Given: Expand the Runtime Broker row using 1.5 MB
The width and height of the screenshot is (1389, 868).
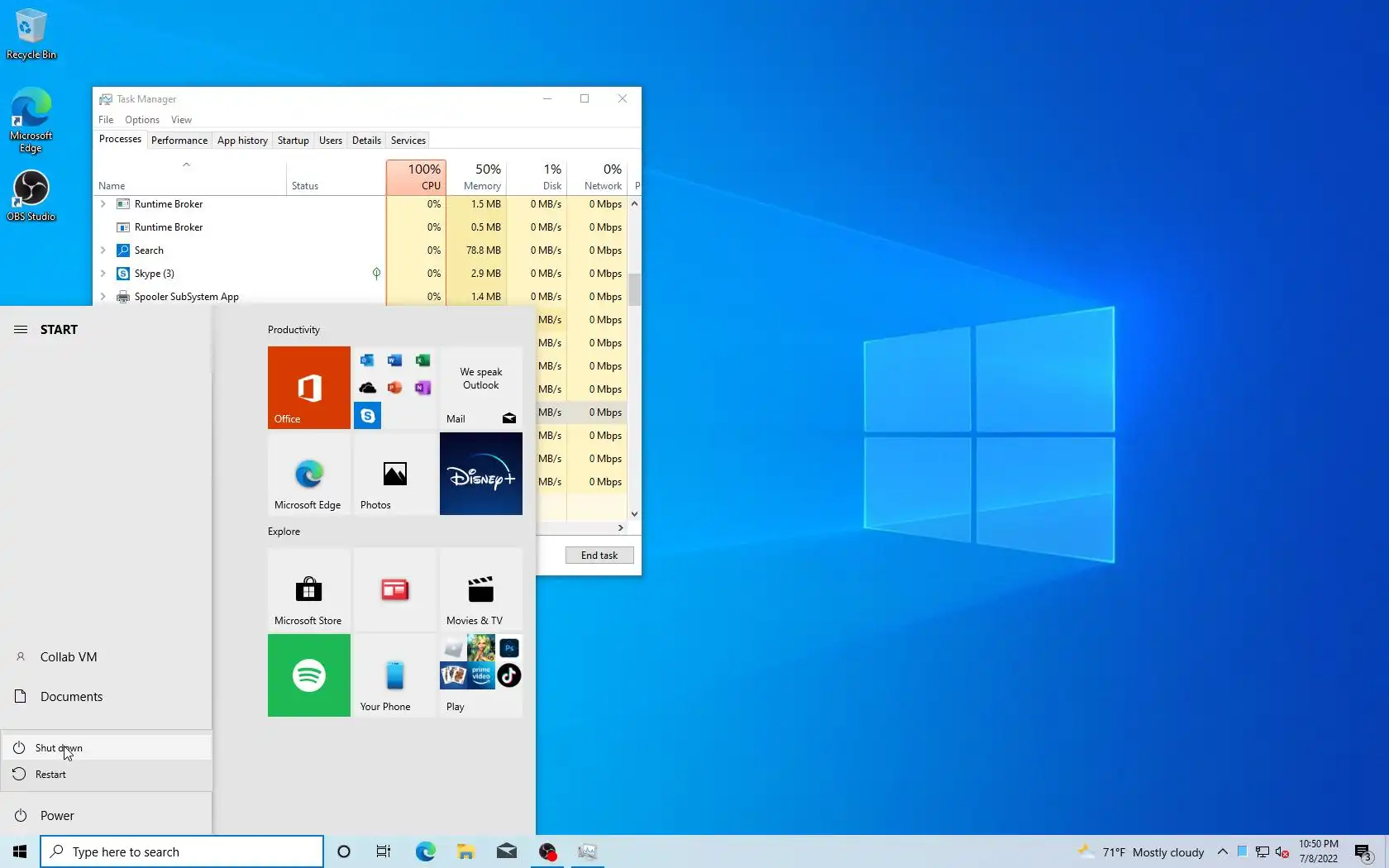Looking at the screenshot, I should point(103,204).
